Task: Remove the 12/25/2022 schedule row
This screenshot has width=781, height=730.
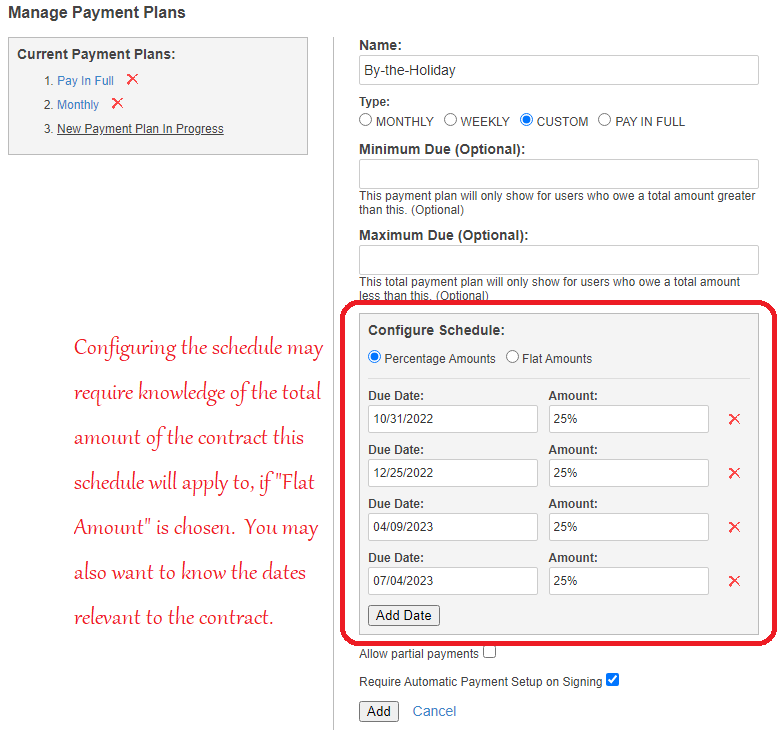Action: 734,473
